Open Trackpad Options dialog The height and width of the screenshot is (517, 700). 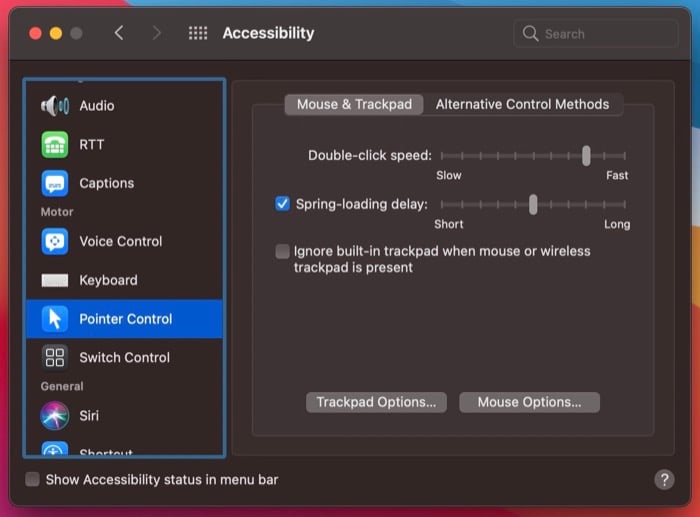(x=376, y=402)
